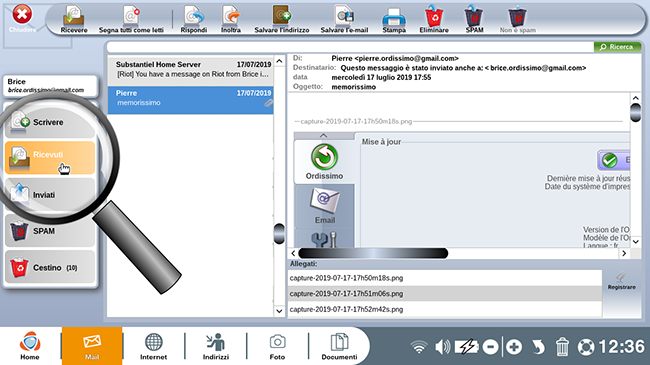Viewport: 650px width, 365px height.
Task: Click the search input field
Action: coord(350,47)
